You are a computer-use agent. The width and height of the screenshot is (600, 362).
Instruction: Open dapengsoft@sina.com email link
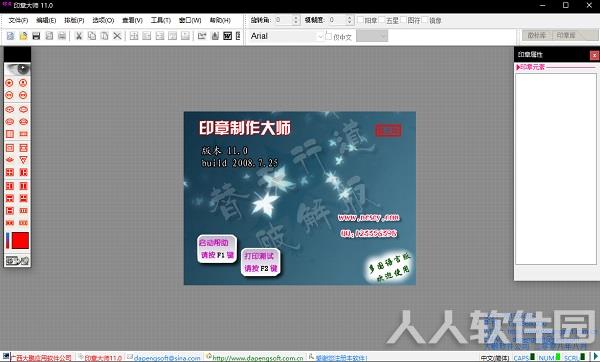coord(166,358)
